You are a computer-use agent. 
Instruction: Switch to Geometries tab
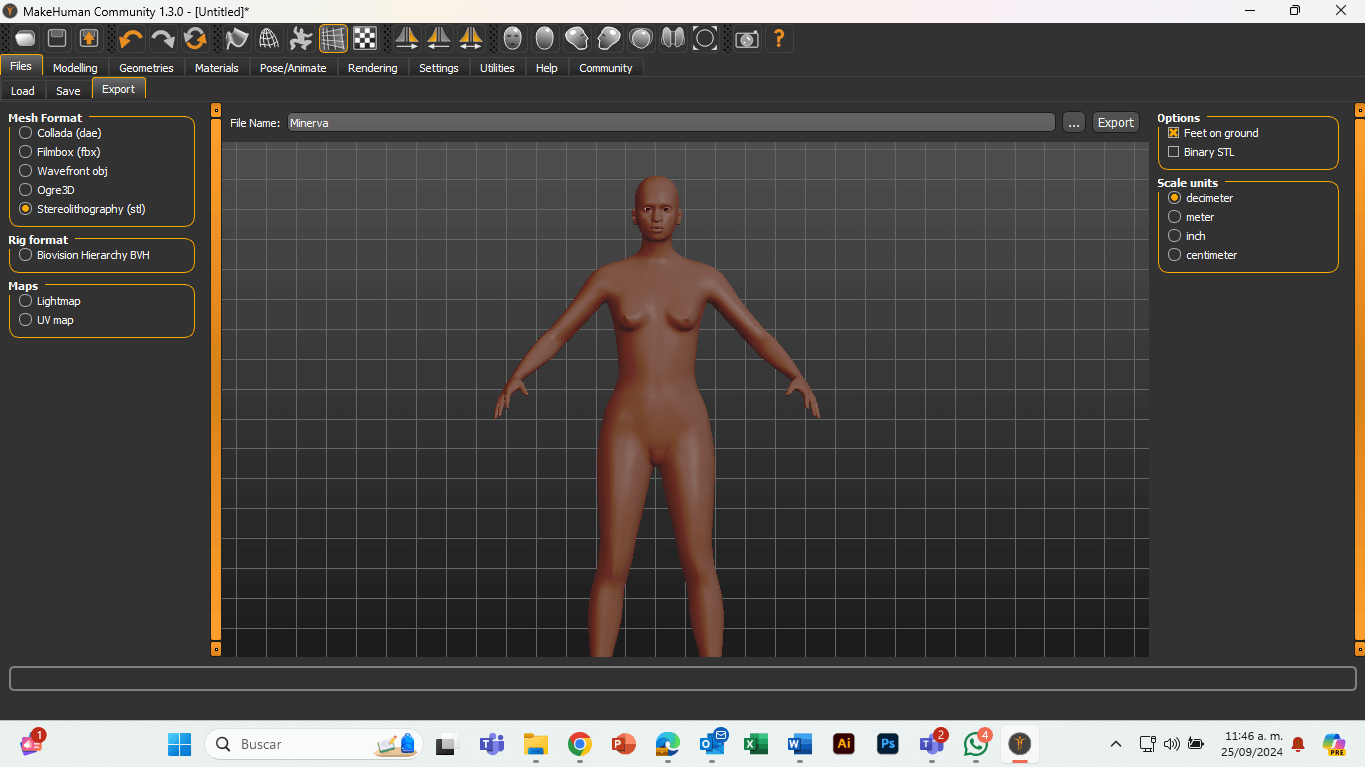pyautogui.click(x=146, y=68)
